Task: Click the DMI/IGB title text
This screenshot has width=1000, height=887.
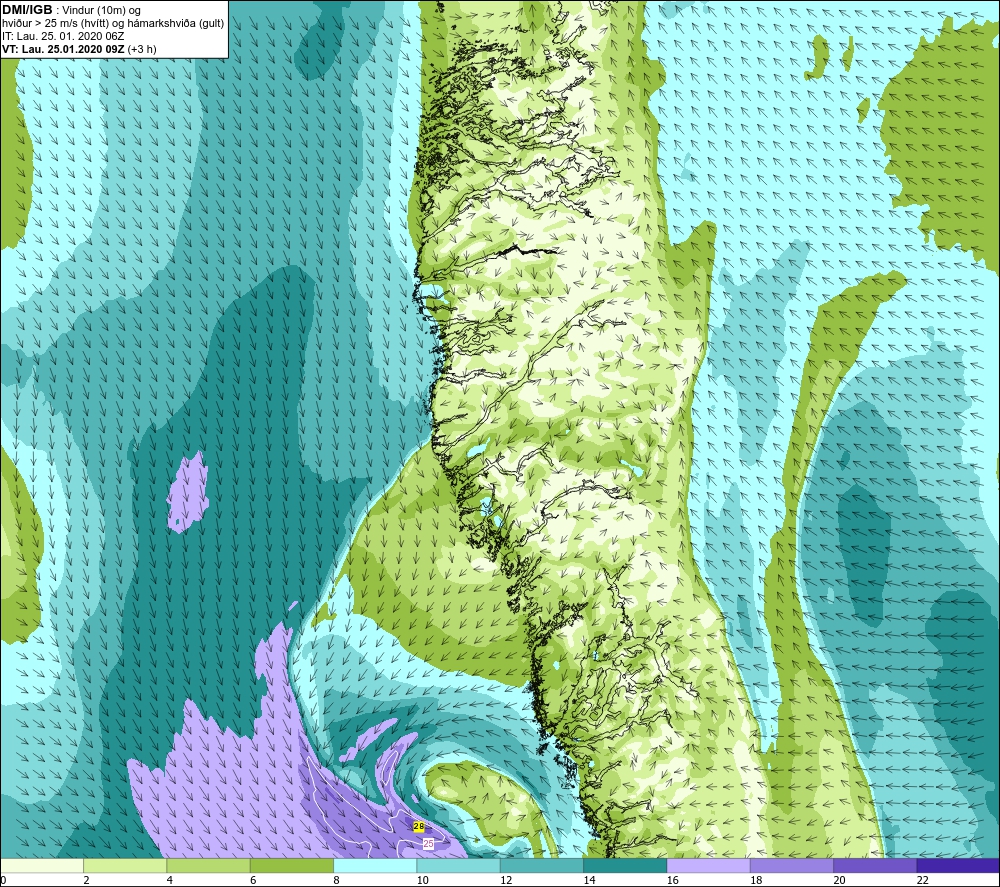Action: [27, 10]
